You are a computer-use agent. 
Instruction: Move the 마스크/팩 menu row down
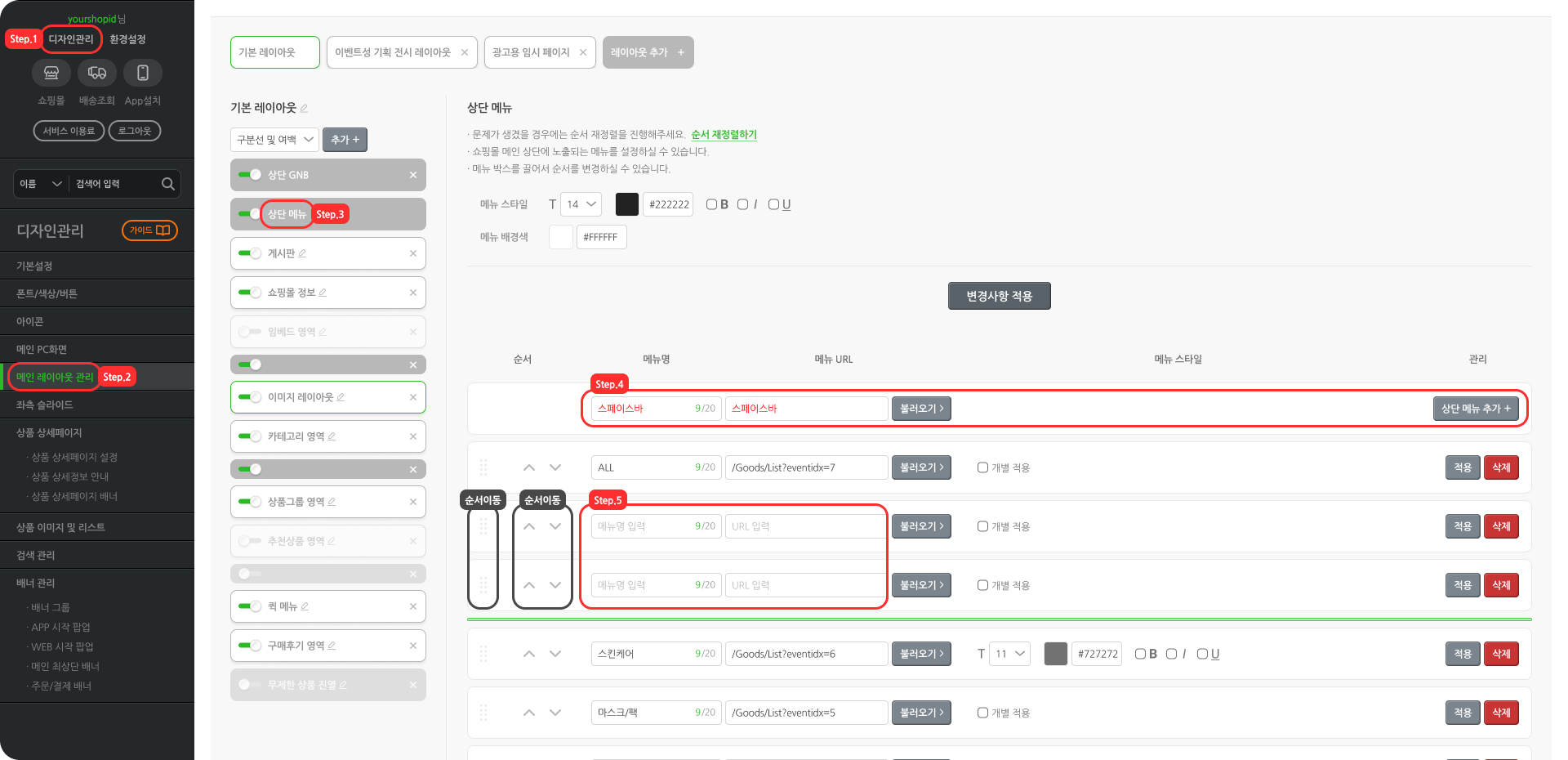coord(555,713)
